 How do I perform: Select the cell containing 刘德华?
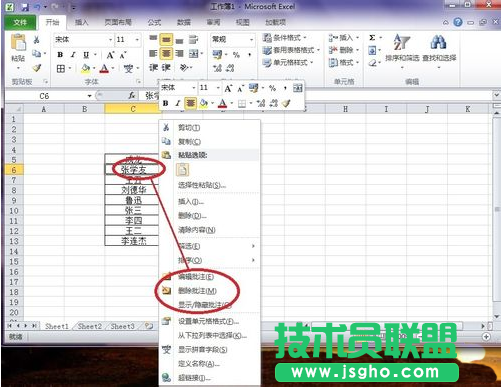pyautogui.click(x=132, y=190)
